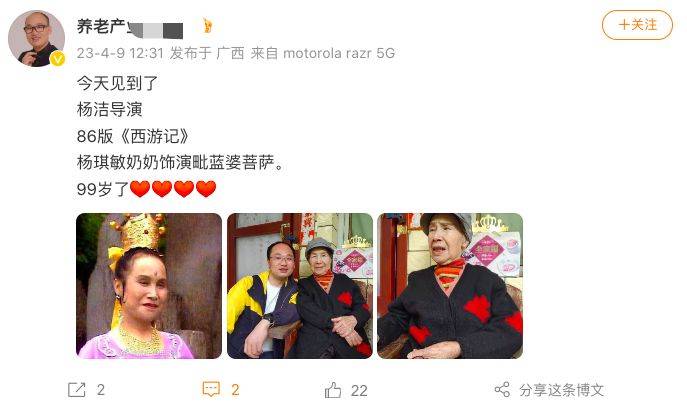Click the red heart emojis
The width and height of the screenshot is (687, 406).
(173, 189)
